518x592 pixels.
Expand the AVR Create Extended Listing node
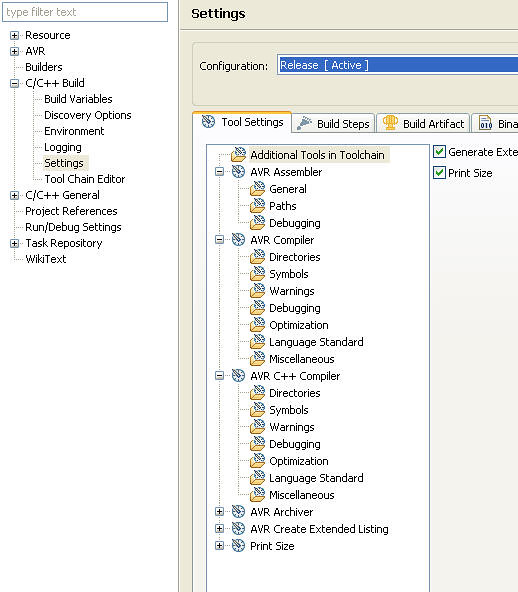coord(219,529)
